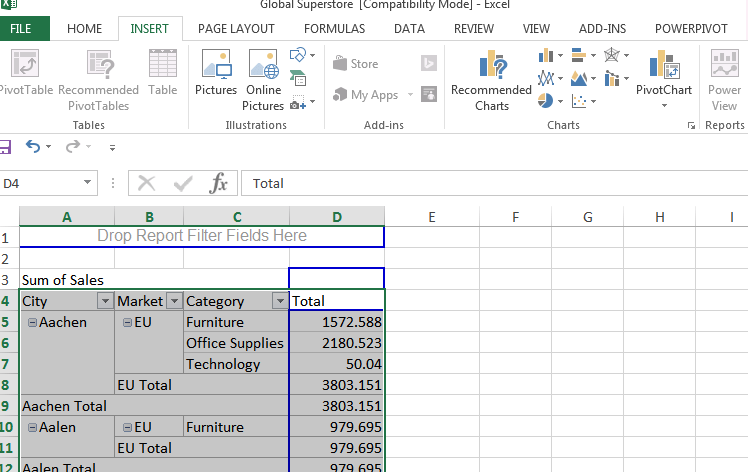Viewport: 748px width, 472px height.
Task: Open the Undo history dropdown arrow
Action: pyautogui.click(x=48, y=147)
